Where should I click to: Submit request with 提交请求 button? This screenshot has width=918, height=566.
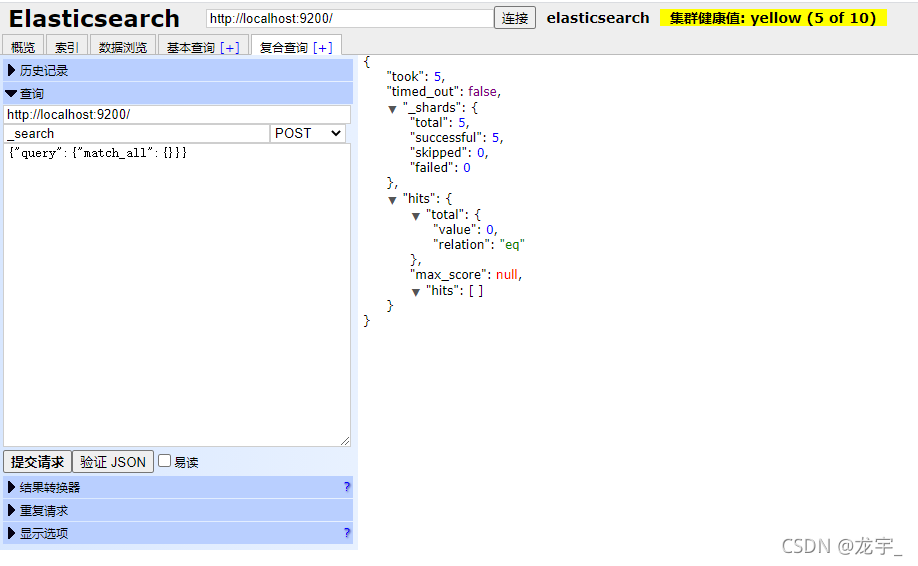(37, 462)
